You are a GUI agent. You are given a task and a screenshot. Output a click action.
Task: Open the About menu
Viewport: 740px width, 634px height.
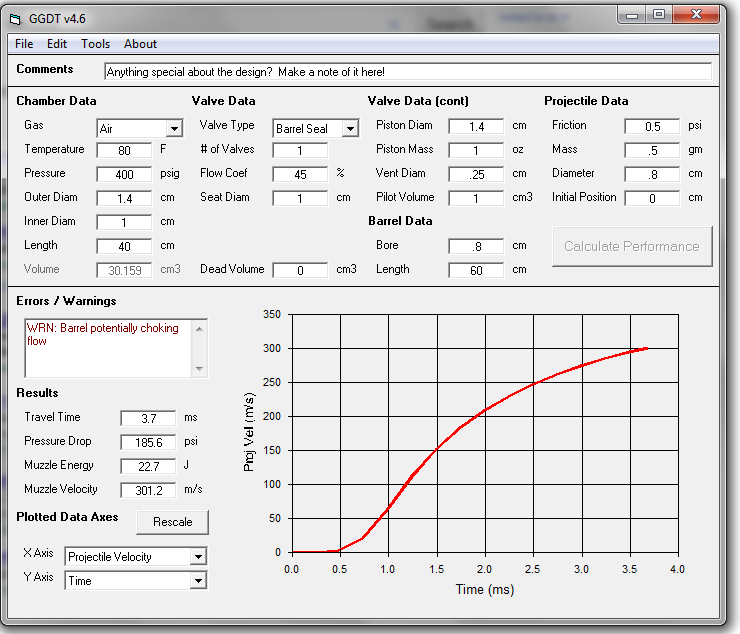click(140, 44)
